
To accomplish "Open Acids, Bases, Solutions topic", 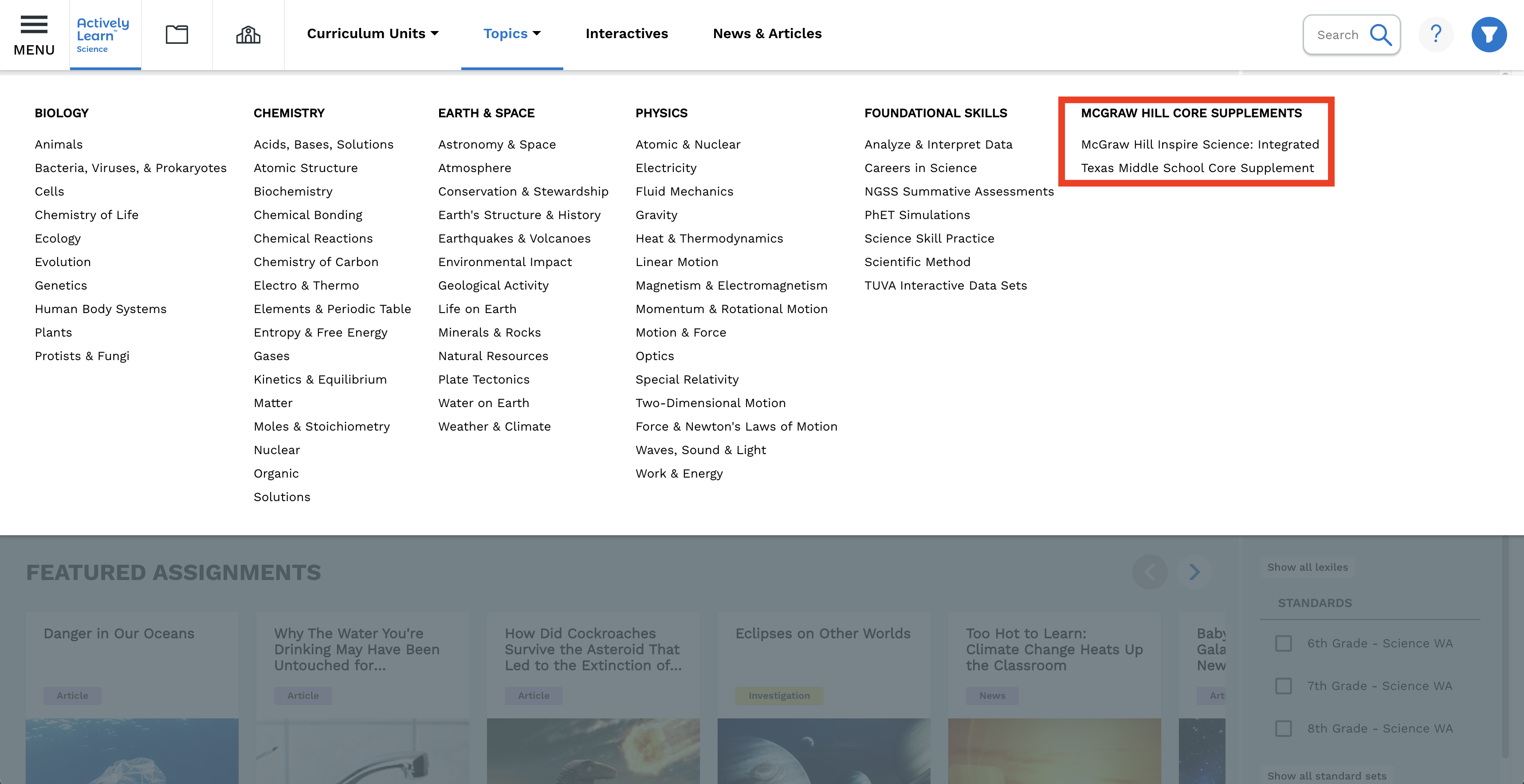I will pos(324,145).
